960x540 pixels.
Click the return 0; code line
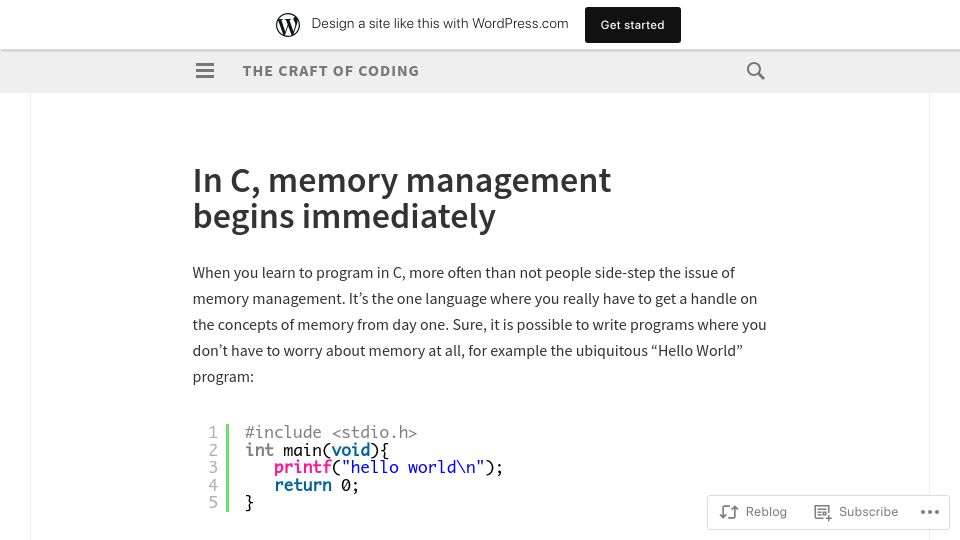[316, 485]
